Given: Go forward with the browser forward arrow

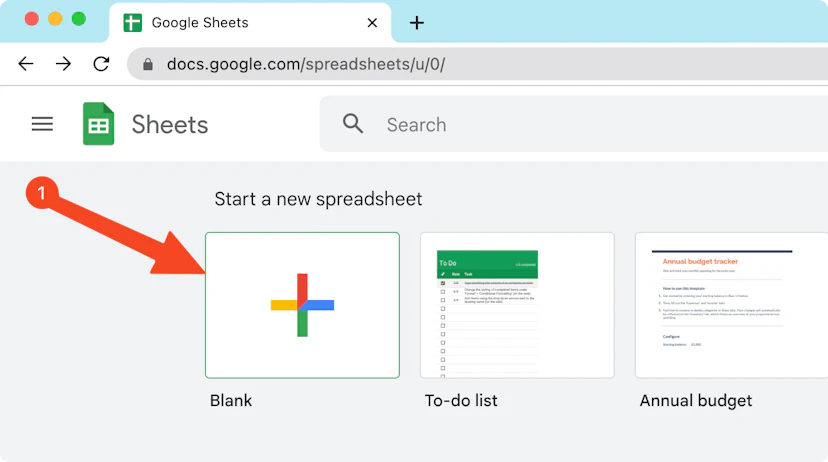Looking at the screenshot, I should (63, 64).
